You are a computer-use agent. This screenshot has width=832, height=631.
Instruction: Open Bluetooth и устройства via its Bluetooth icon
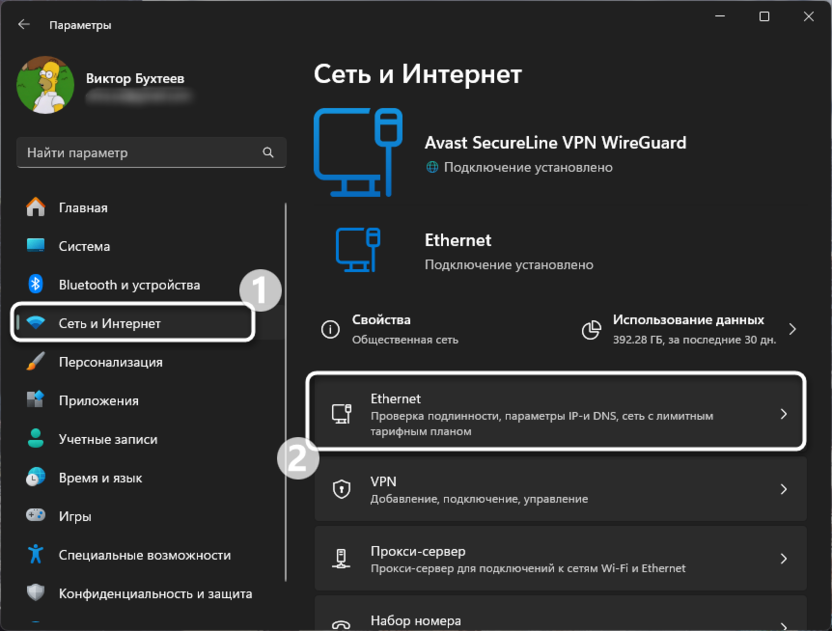coord(35,284)
